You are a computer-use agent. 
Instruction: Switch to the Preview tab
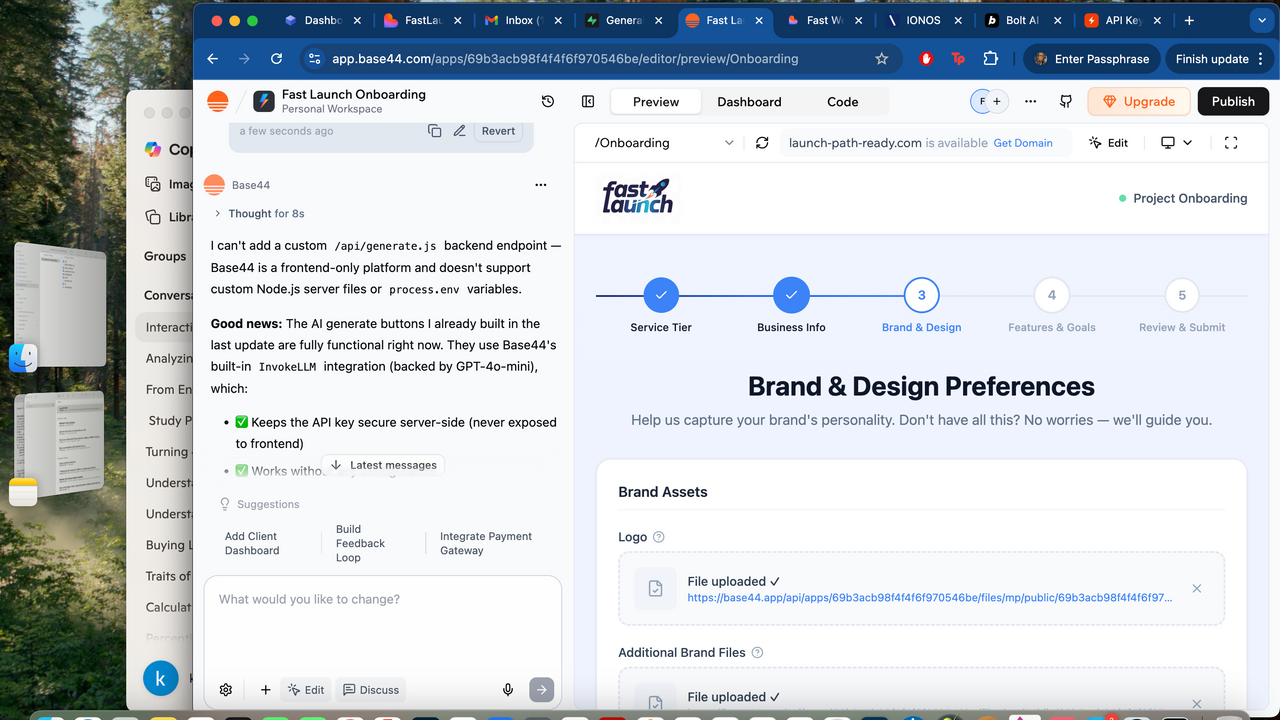(656, 102)
